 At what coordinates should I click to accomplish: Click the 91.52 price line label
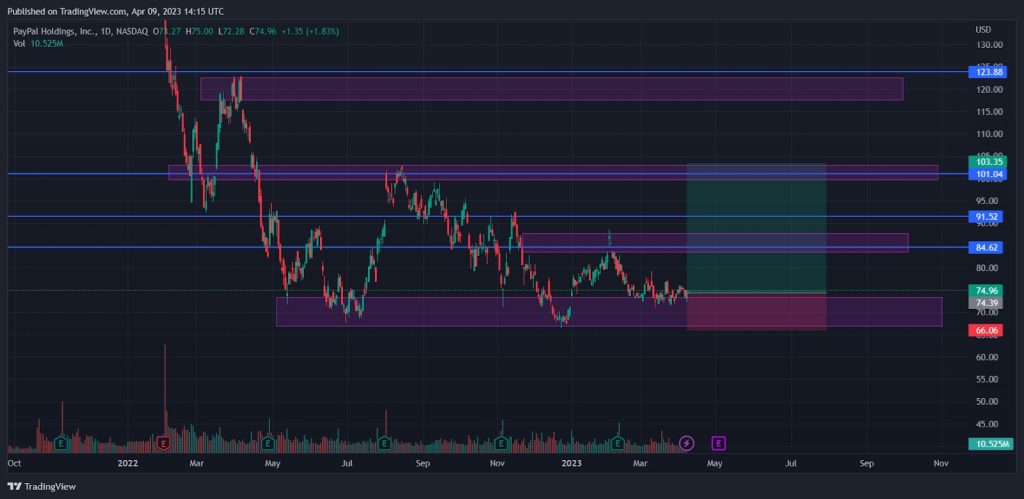coord(987,216)
